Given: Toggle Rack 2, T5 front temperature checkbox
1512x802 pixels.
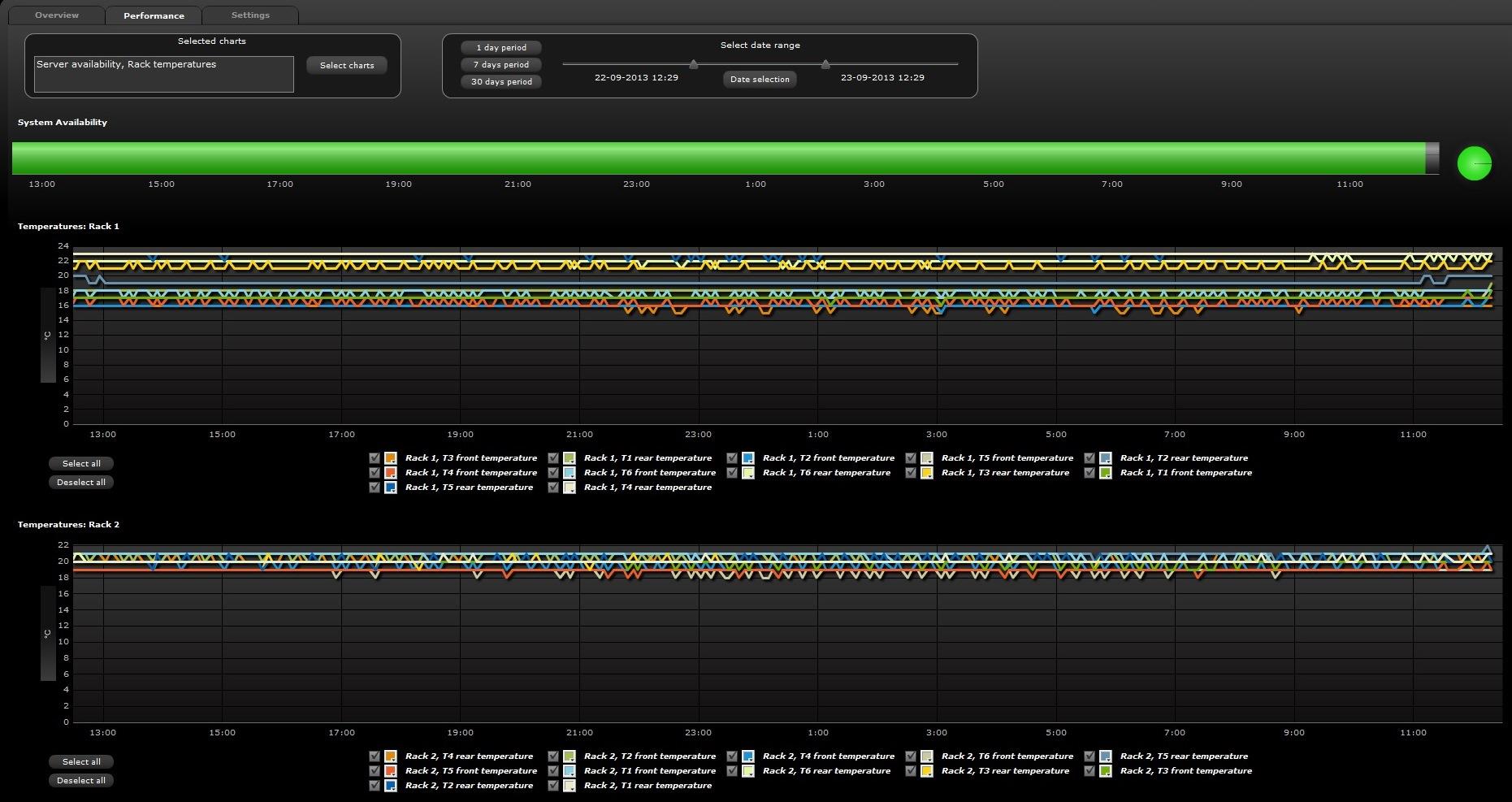Looking at the screenshot, I should pos(375,771).
